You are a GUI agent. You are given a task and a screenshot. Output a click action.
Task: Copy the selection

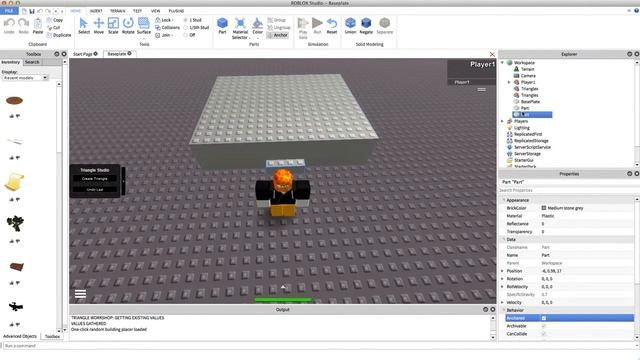click(55, 20)
